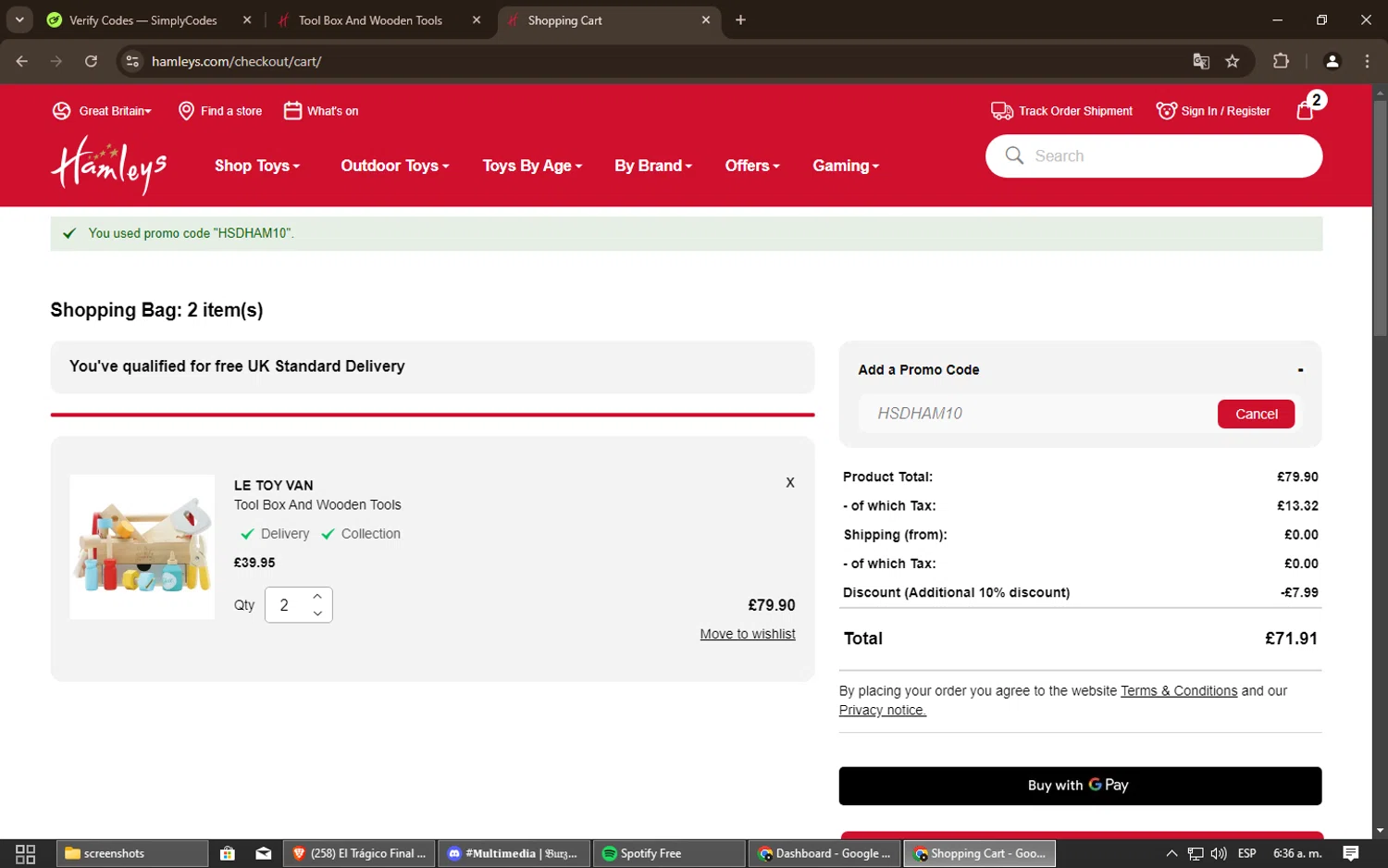Click the quantity field showing 2

pos(286,605)
